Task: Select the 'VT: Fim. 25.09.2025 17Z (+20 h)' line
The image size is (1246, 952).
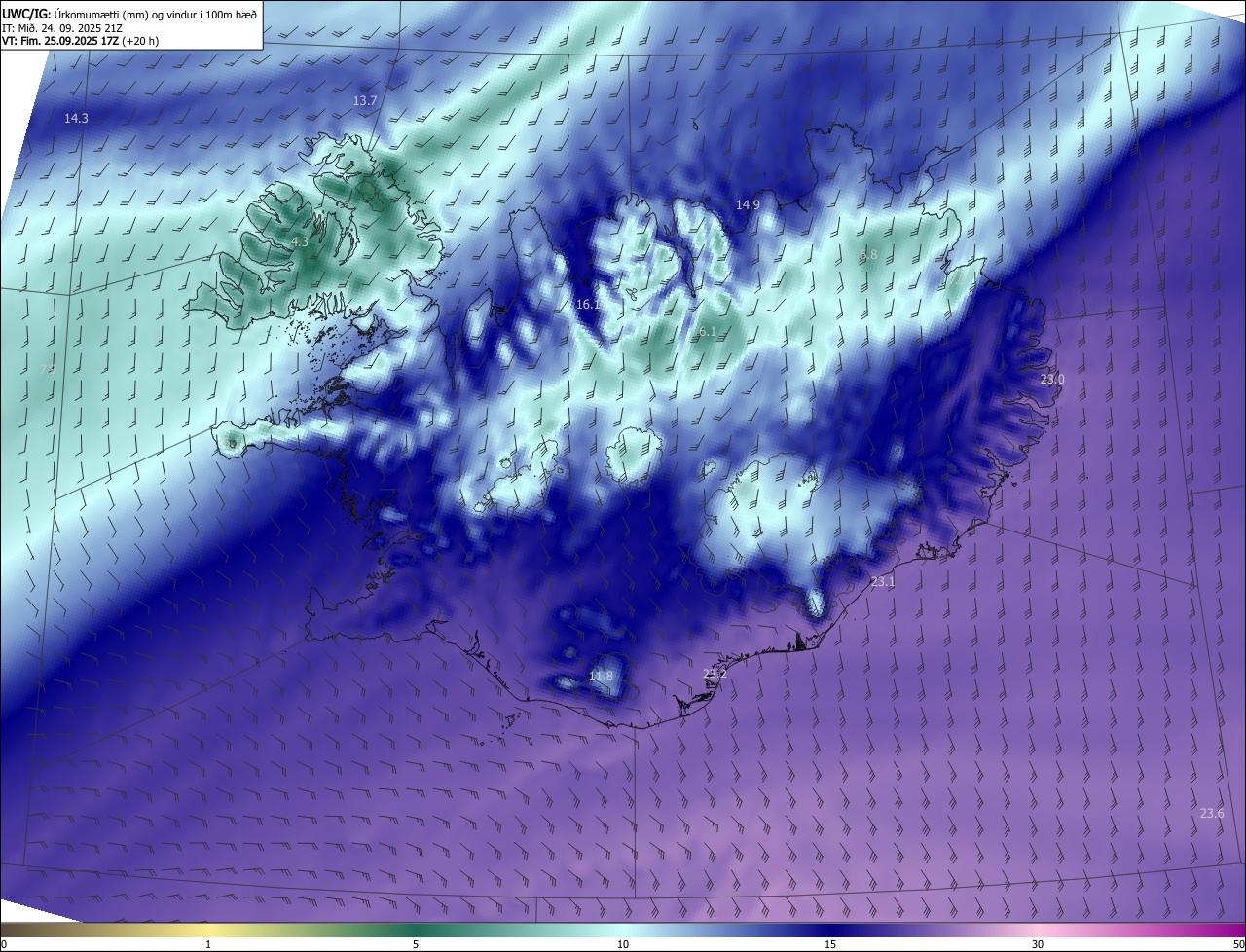Action: tap(80, 41)
